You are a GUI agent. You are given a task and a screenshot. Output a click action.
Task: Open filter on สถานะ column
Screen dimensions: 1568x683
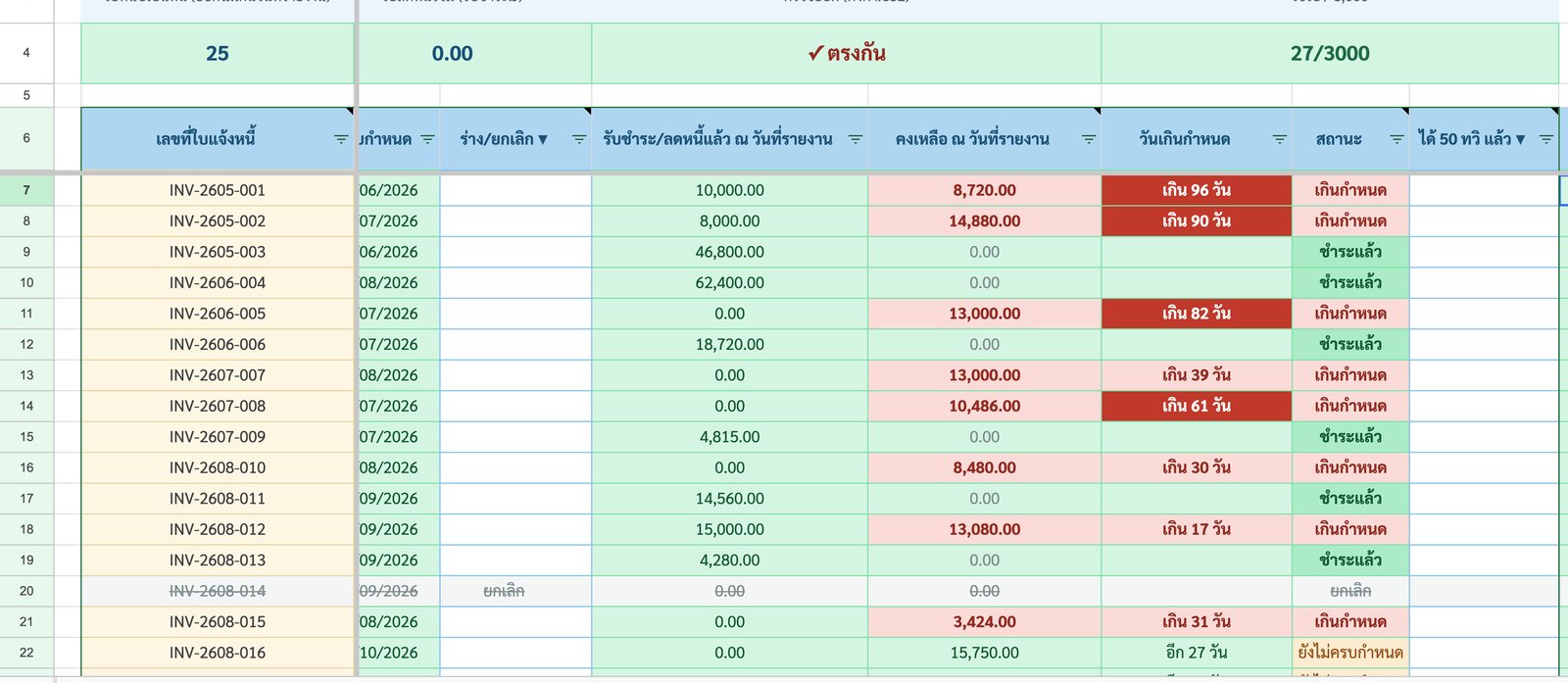(x=1396, y=139)
